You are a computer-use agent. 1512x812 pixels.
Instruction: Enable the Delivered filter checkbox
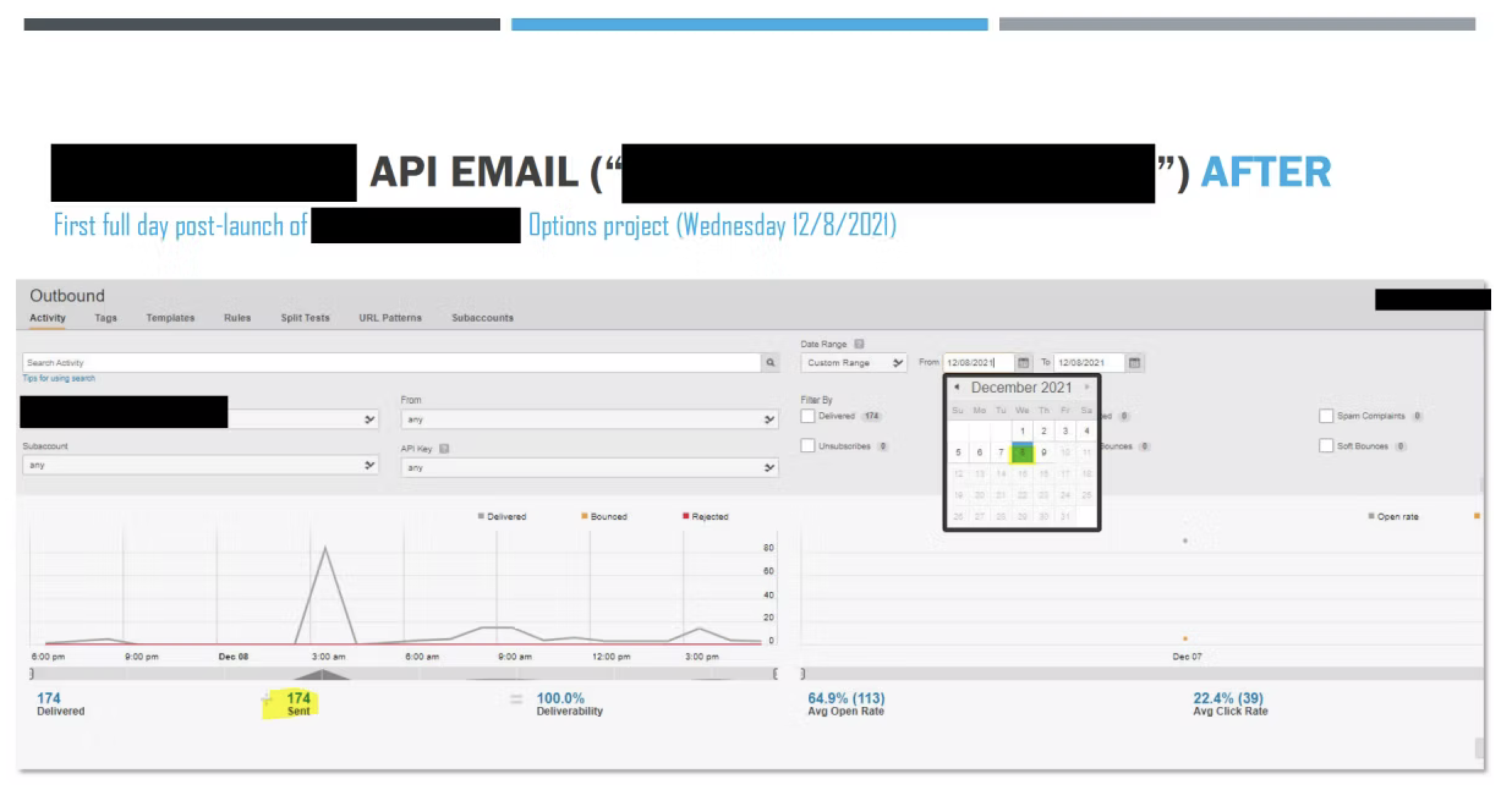(808, 416)
